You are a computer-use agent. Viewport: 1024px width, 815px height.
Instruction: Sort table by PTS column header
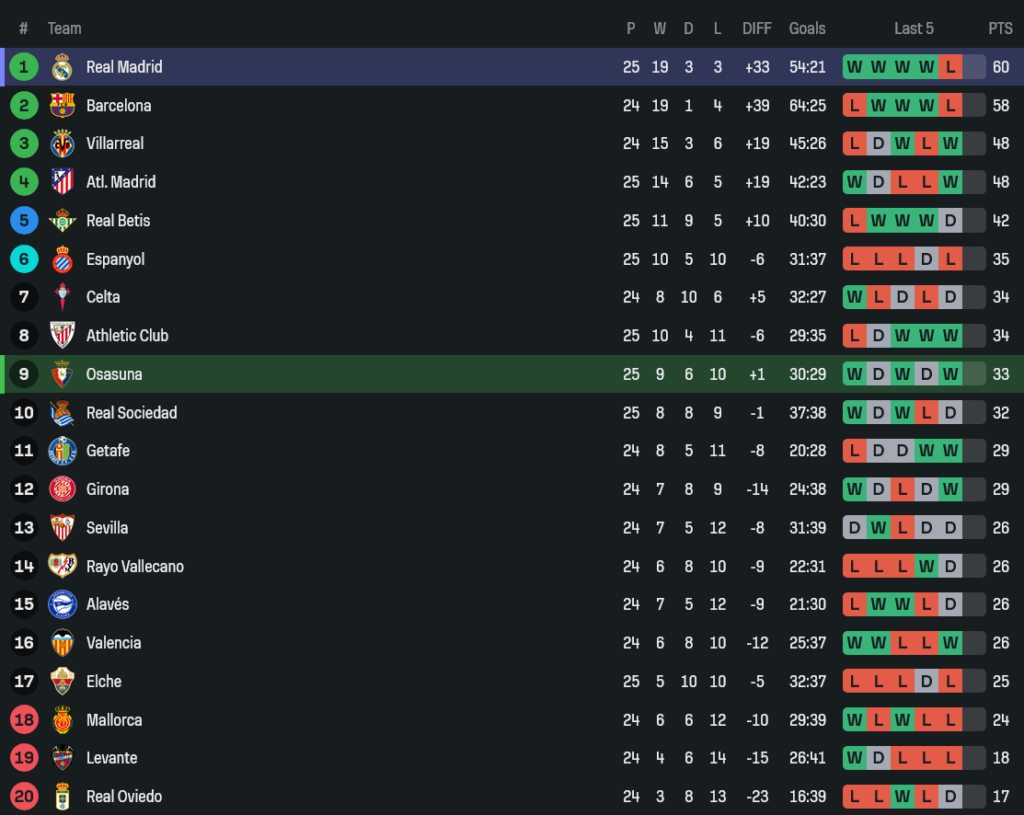point(1000,28)
